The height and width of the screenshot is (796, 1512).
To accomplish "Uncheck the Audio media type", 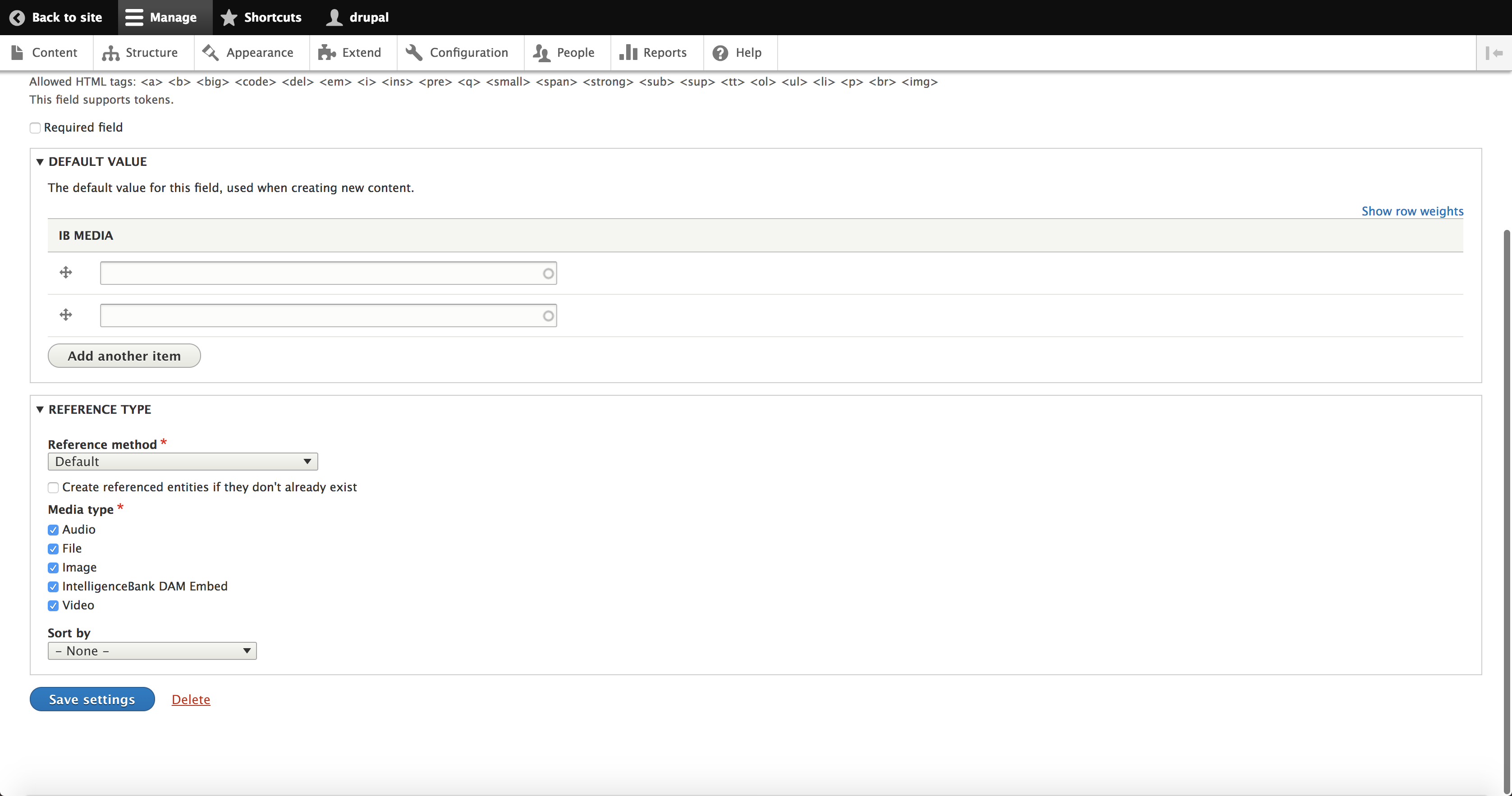I will [53, 530].
